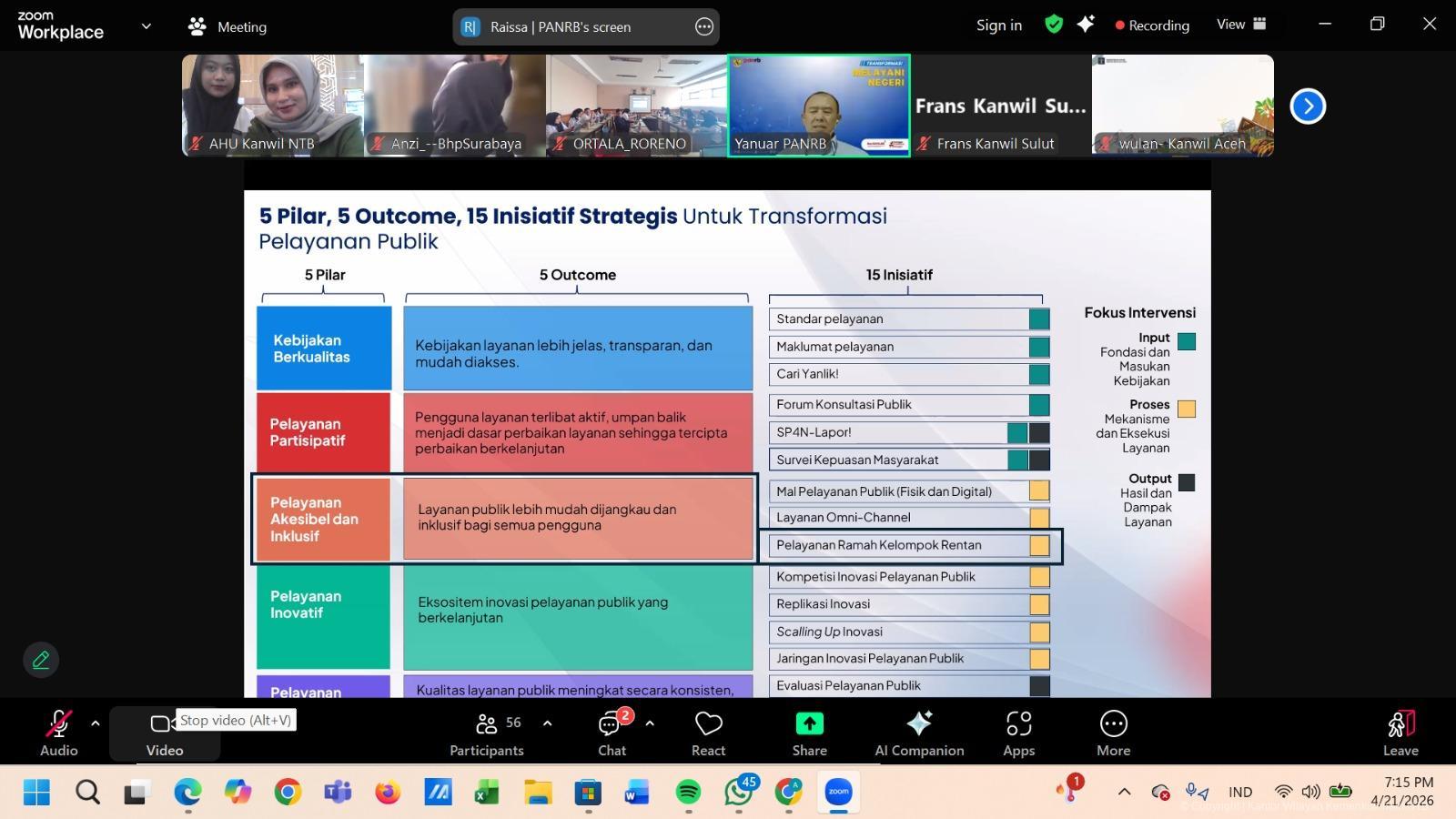Click the annotate pencil icon
This screenshot has height=819, width=1456.
point(41,660)
